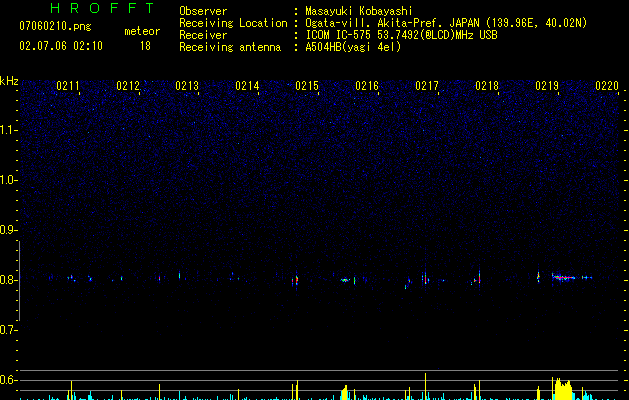The image size is (629, 400).
Task: Click the 0215 time marker
Action: (x=307, y=86)
